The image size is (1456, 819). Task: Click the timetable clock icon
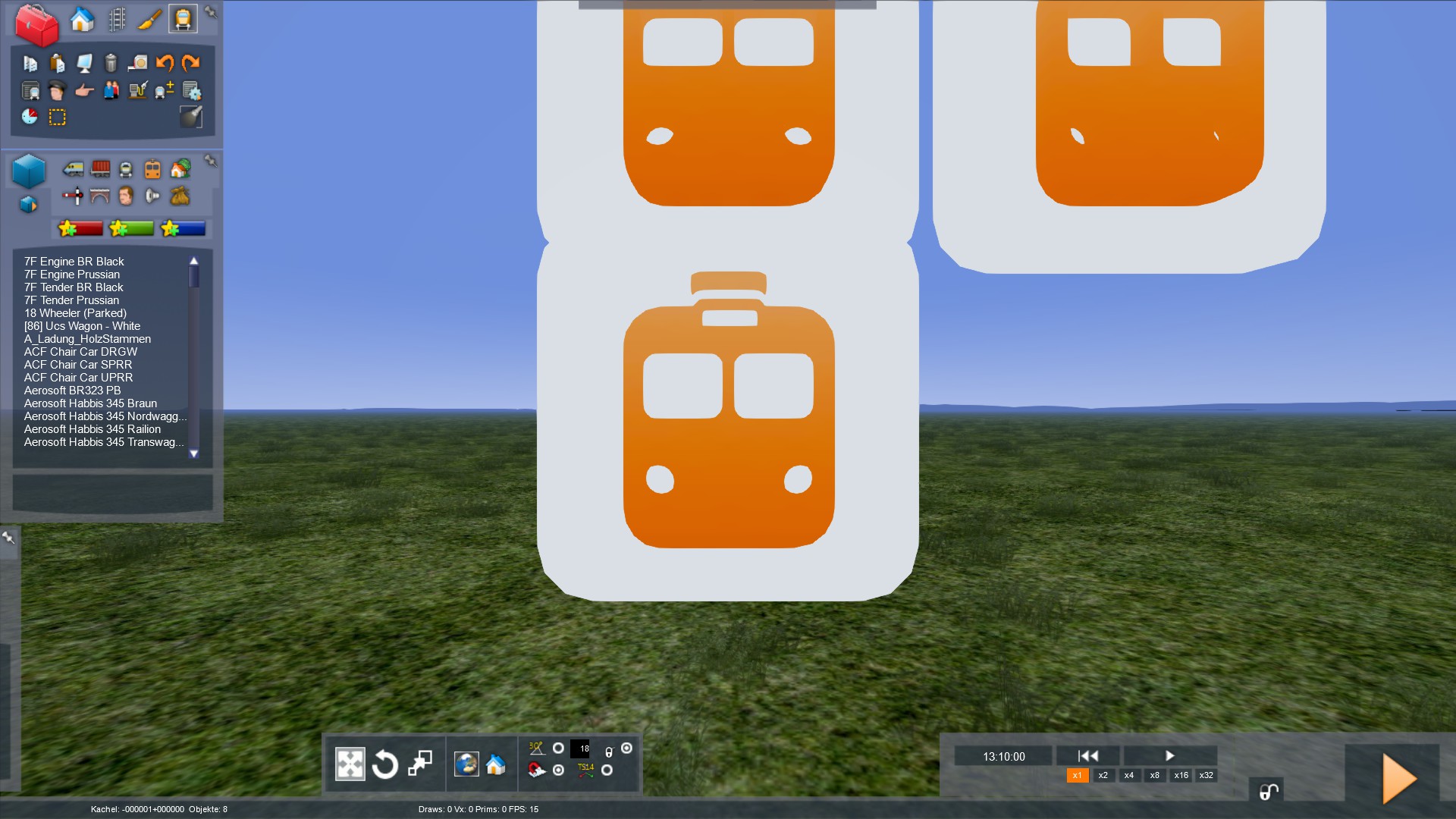point(30,117)
